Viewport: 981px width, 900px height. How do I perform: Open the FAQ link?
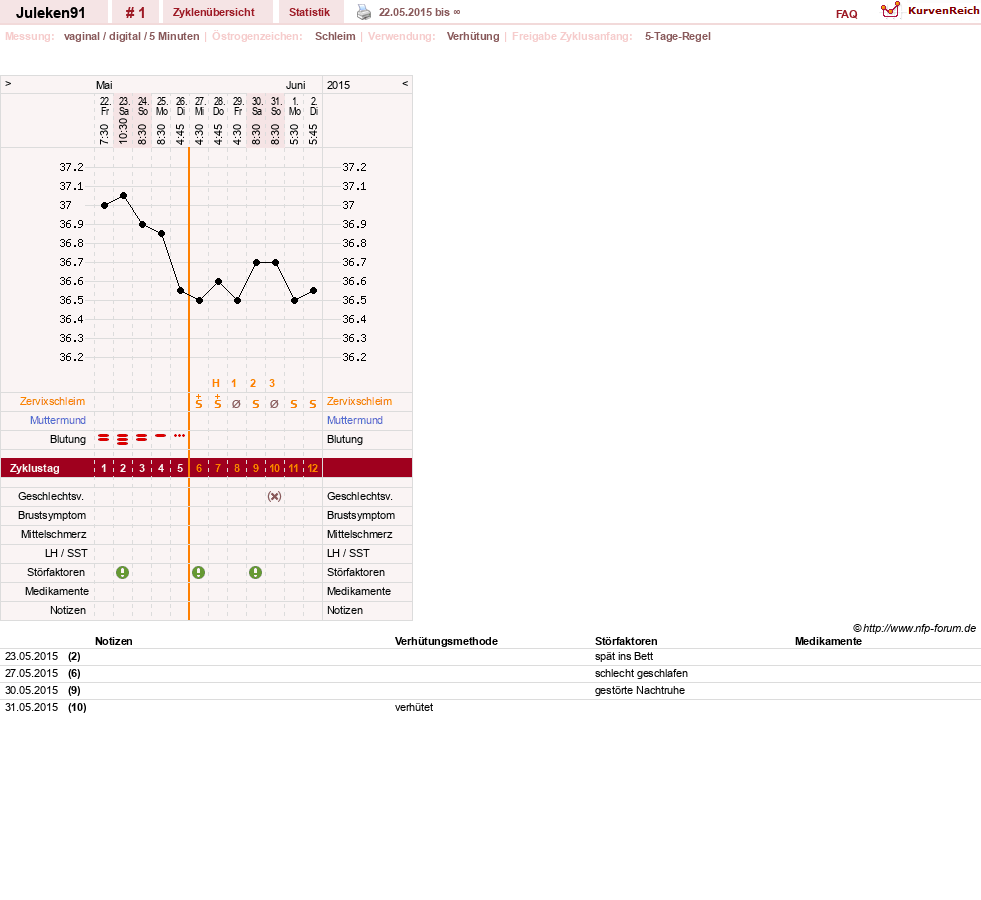coord(846,14)
